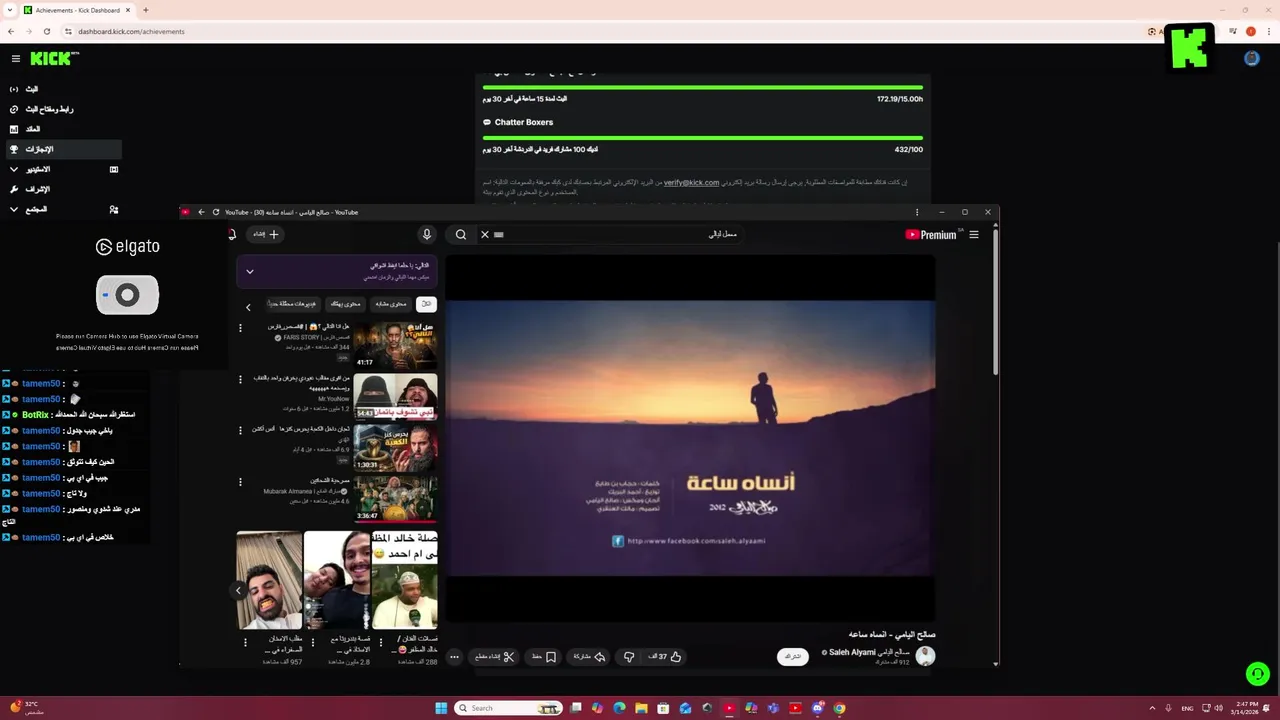
Task: Click the Windows taskbar search box
Action: pyautogui.click(x=508, y=708)
